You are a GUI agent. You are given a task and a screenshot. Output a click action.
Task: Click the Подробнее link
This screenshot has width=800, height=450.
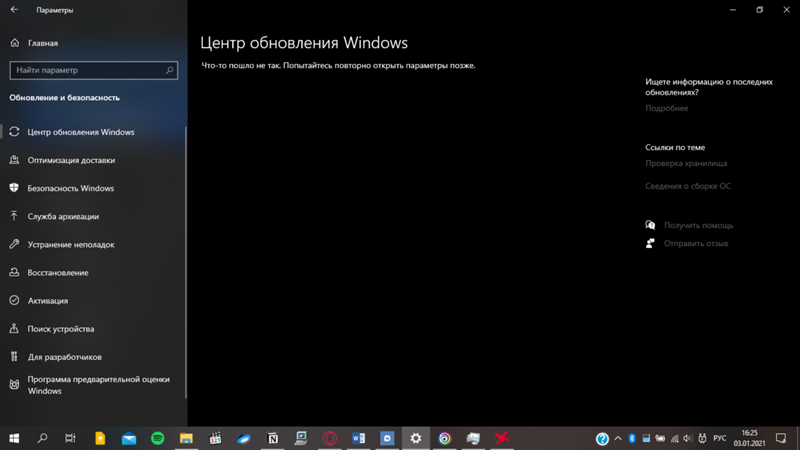click(666, 108)
